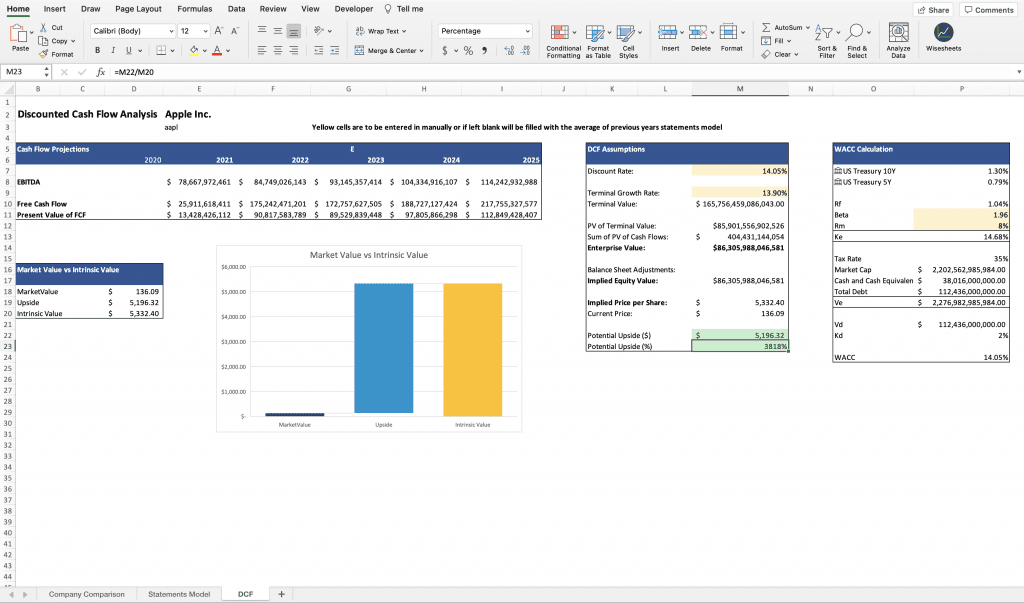Viewport: 1024px width, 603px height.
Task: Add a new sheet with the plus button
Action: [x=281, y=594]
